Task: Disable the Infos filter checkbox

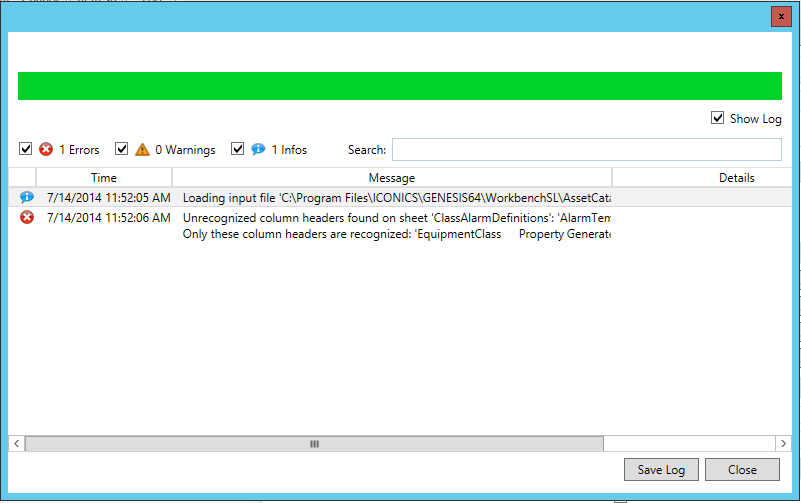Action: tap(238, 150)
